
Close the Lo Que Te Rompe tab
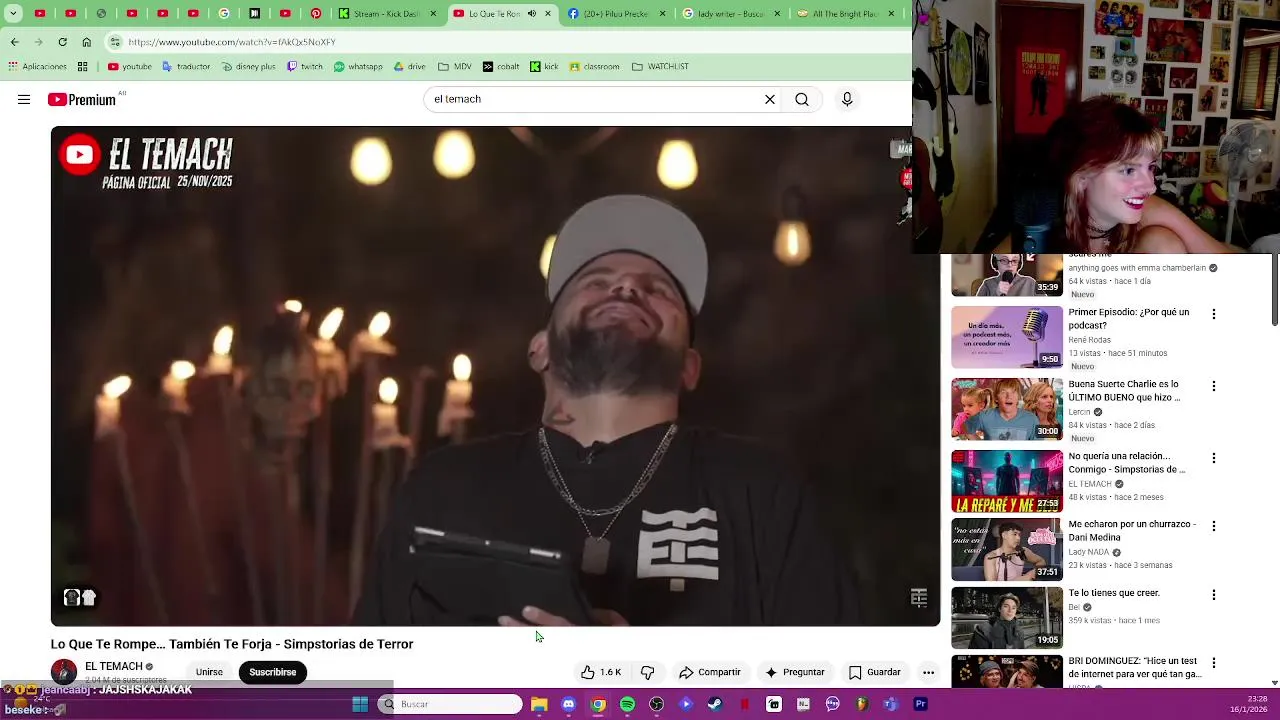(547, 14)
